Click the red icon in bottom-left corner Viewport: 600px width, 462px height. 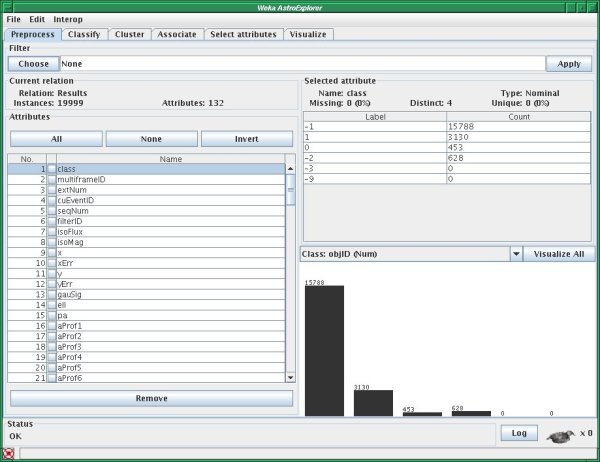9,453
